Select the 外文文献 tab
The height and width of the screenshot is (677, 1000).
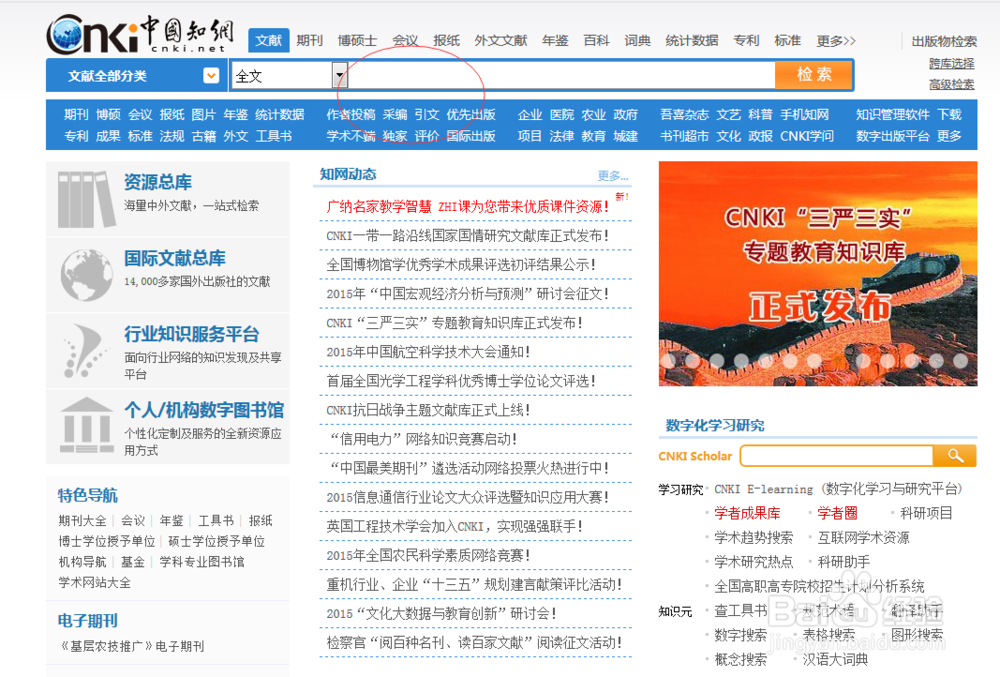click(501, 41)
